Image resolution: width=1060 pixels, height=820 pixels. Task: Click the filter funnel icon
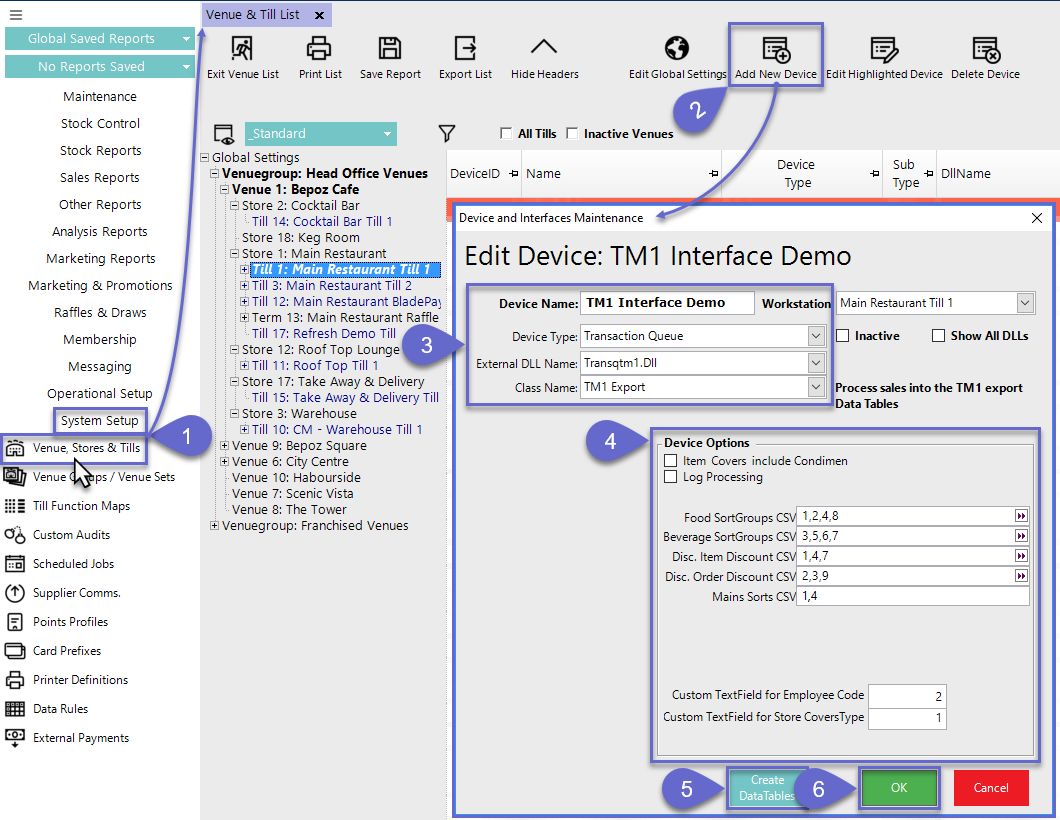(447, 133)
